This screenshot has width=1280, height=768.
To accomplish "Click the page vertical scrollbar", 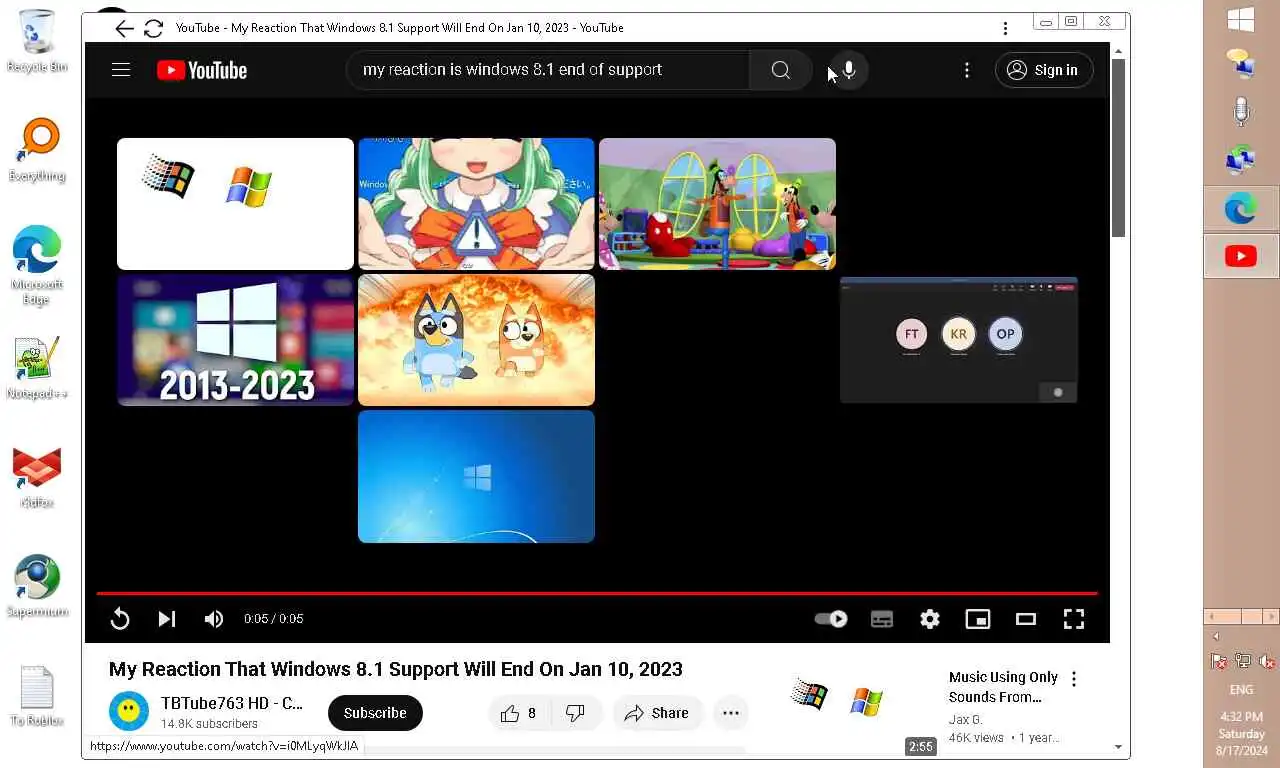I will click(x=1118, y=147).
